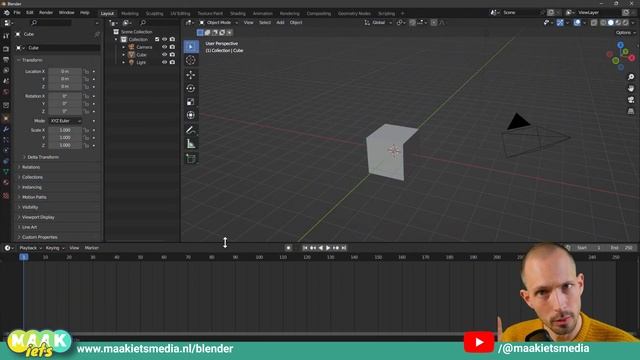640x360 pixels.
Task: Toggle visibility eye of Light object
Action: [x=164, y=62]
